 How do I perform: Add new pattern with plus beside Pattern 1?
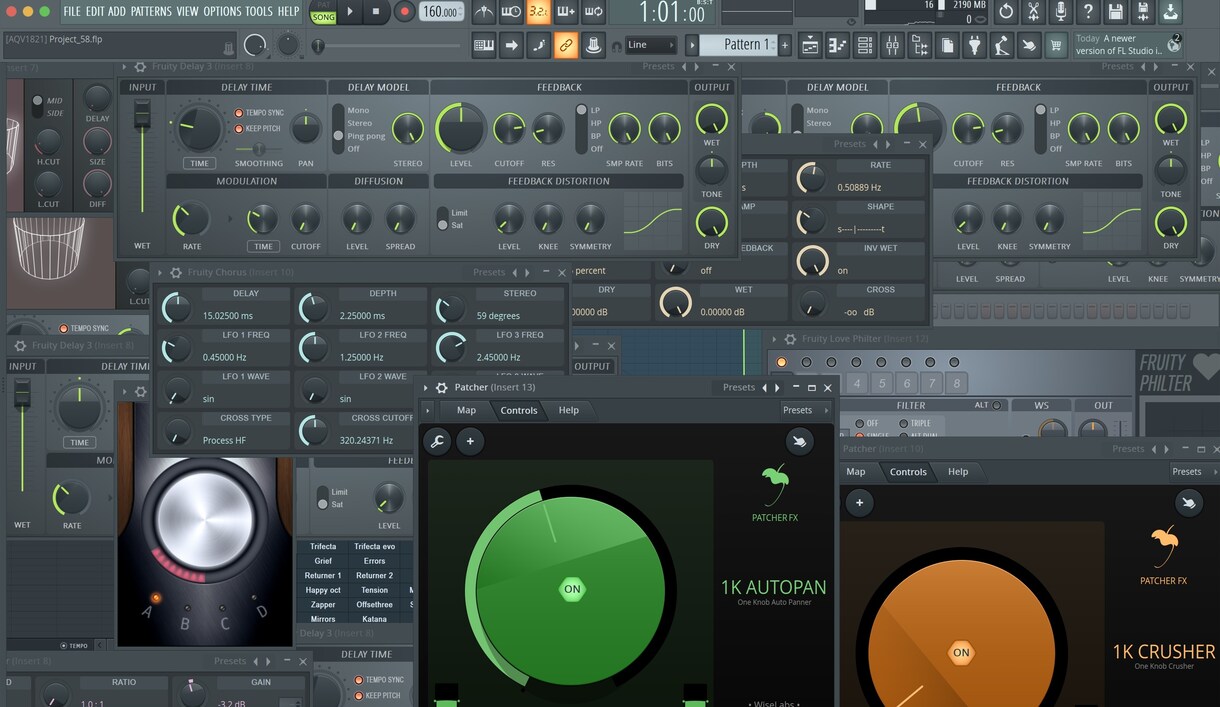pos(785,45)
